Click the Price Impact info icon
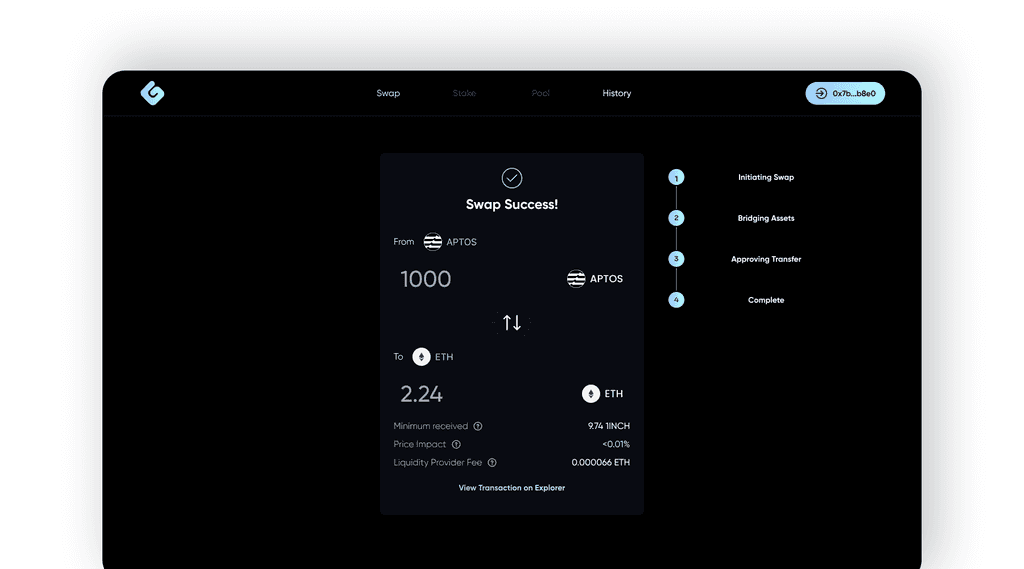Screen dimensions: 1024x569 pyautogui.click(x=456, y=444)
